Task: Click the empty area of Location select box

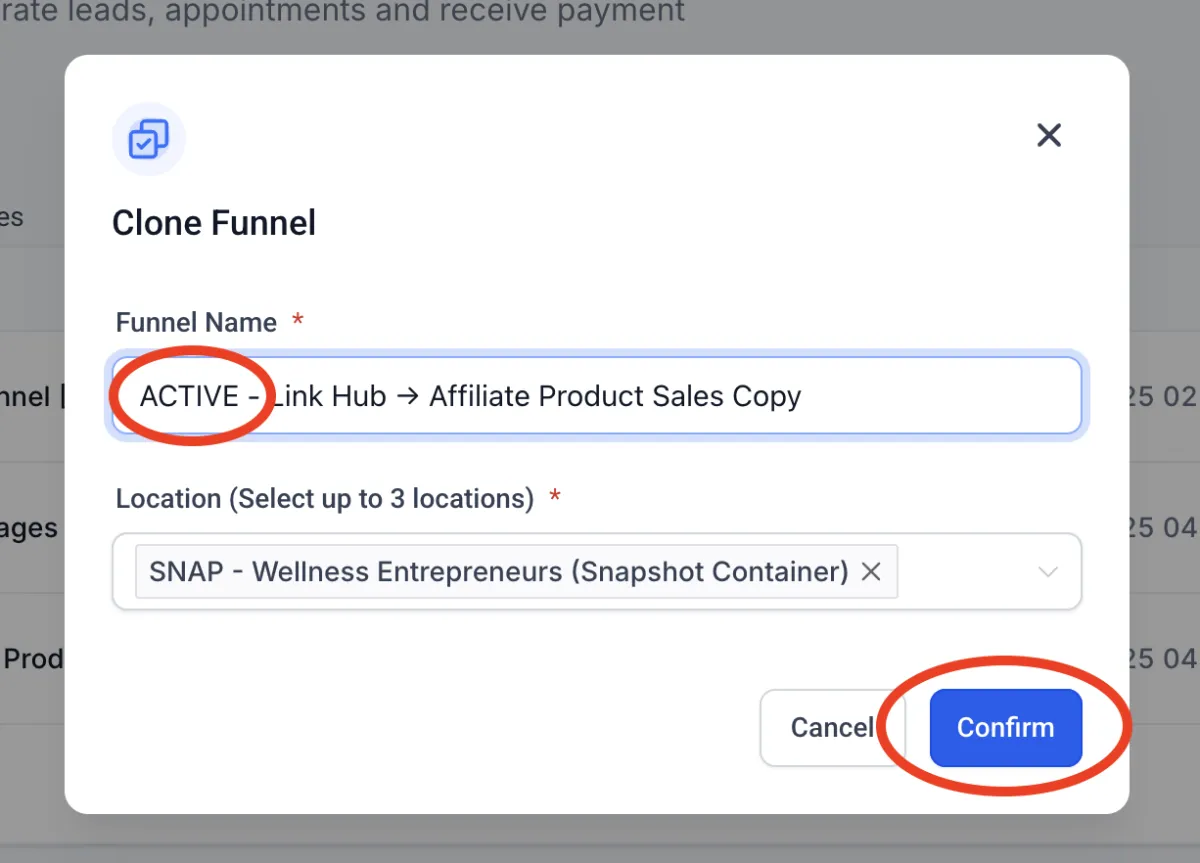Action: click(x=965, y=572)
